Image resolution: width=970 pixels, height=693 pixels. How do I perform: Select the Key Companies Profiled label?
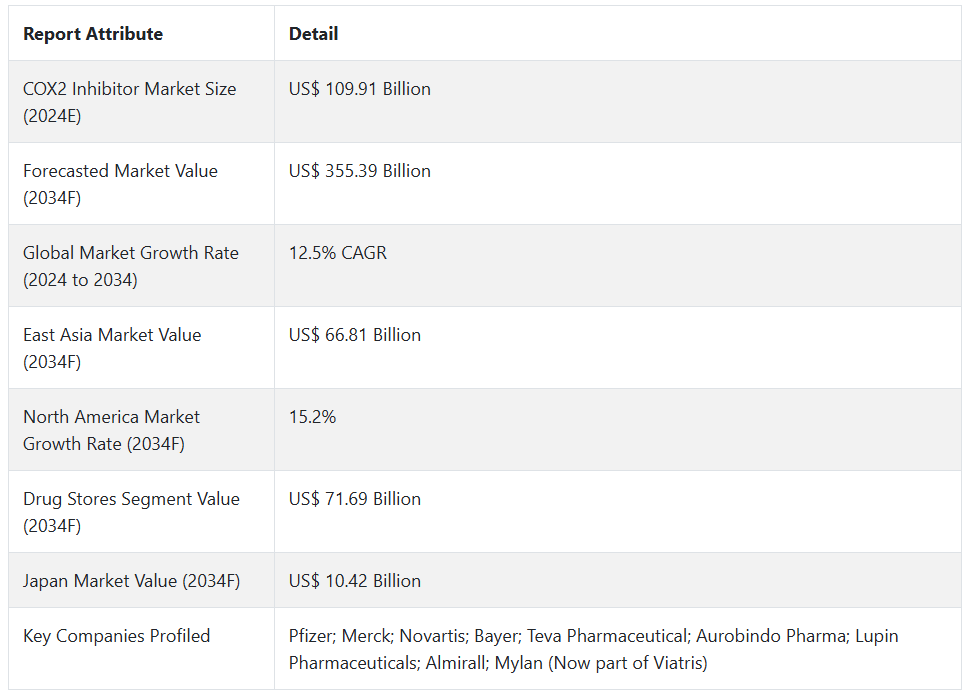[x=116, y=636]
